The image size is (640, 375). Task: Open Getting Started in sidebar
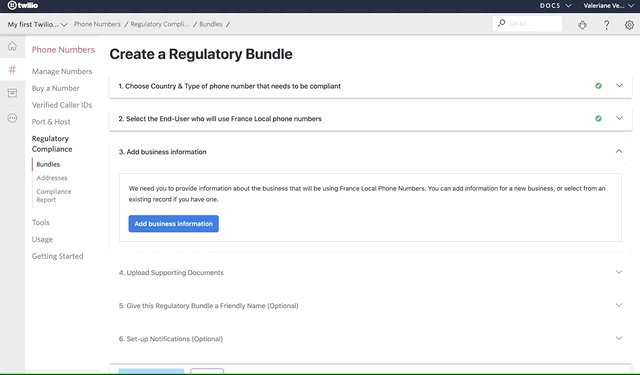pos(58,256)
